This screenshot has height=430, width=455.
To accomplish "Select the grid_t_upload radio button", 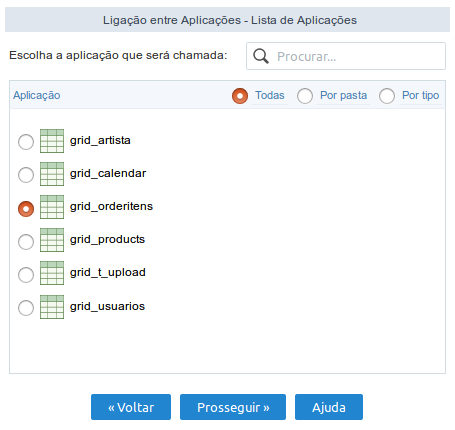I will pos(26,275).
